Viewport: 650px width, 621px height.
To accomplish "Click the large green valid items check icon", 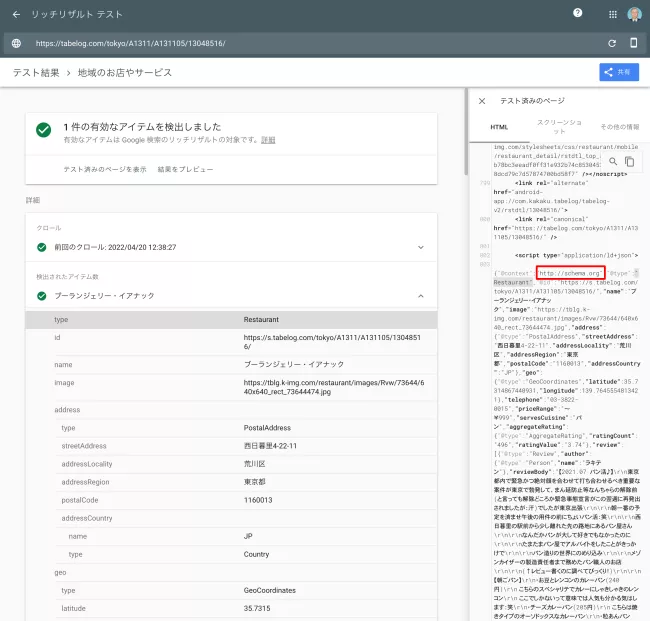I will pos(44,130).
